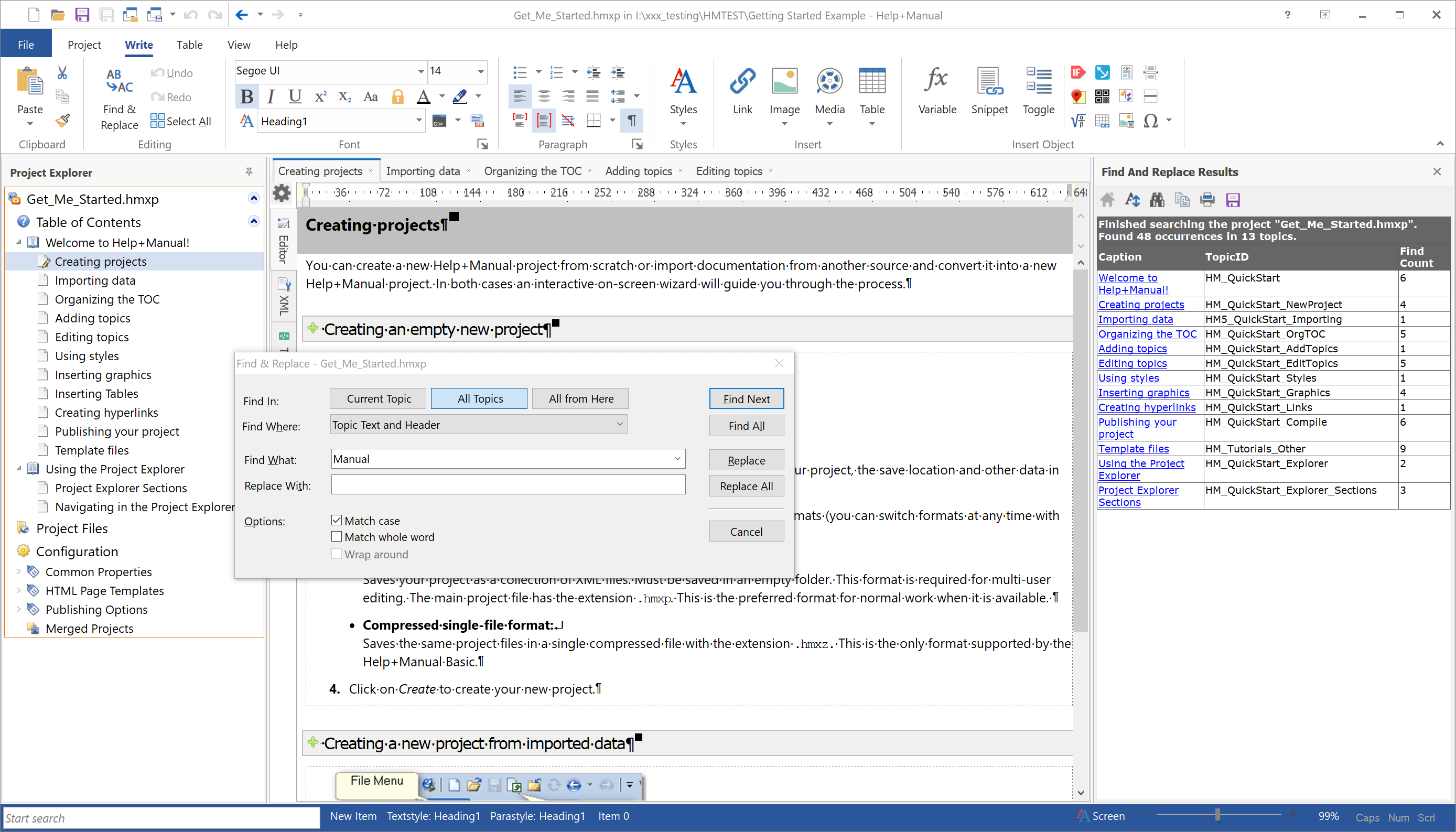The image size is (1456, 832).
Task: Select All from Here search scope
Action: [x=580, y=398]
